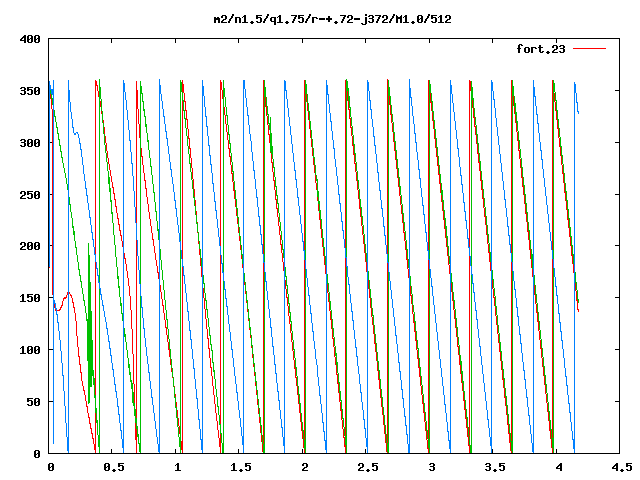Click y-axis label 200
The image size is (640, 480).
point(30,246)
